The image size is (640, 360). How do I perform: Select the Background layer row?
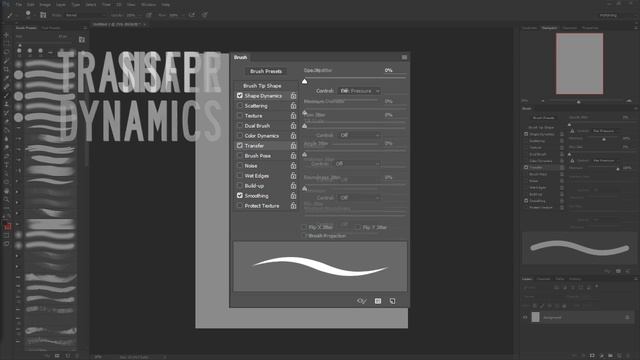click(579, 317)
